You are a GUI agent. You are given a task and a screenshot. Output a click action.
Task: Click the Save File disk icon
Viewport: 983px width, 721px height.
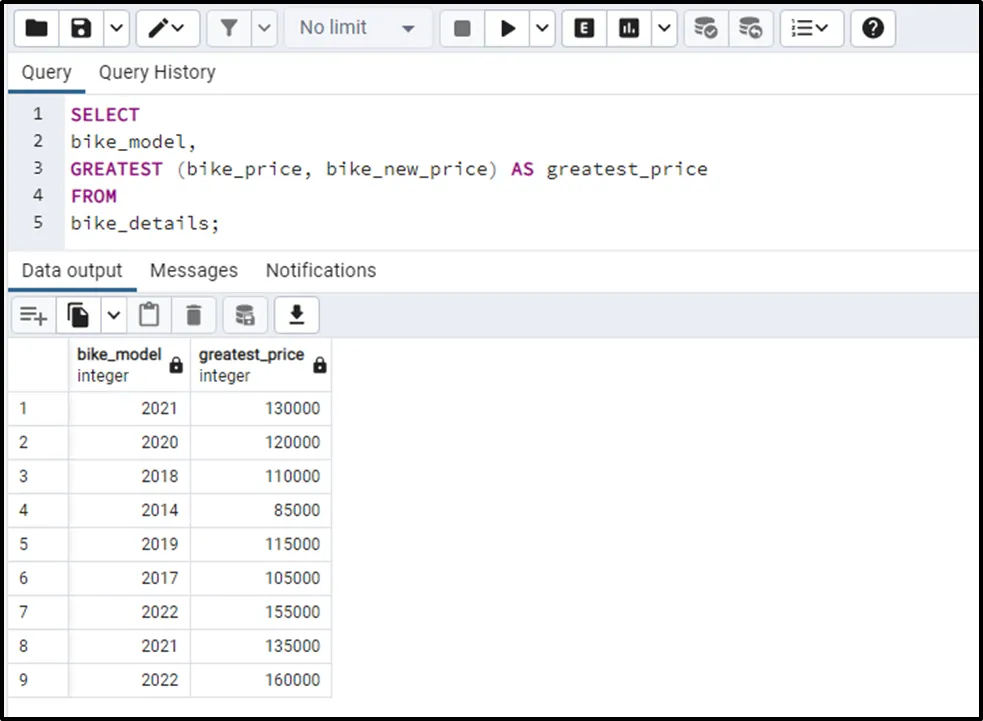click(81, 29)
